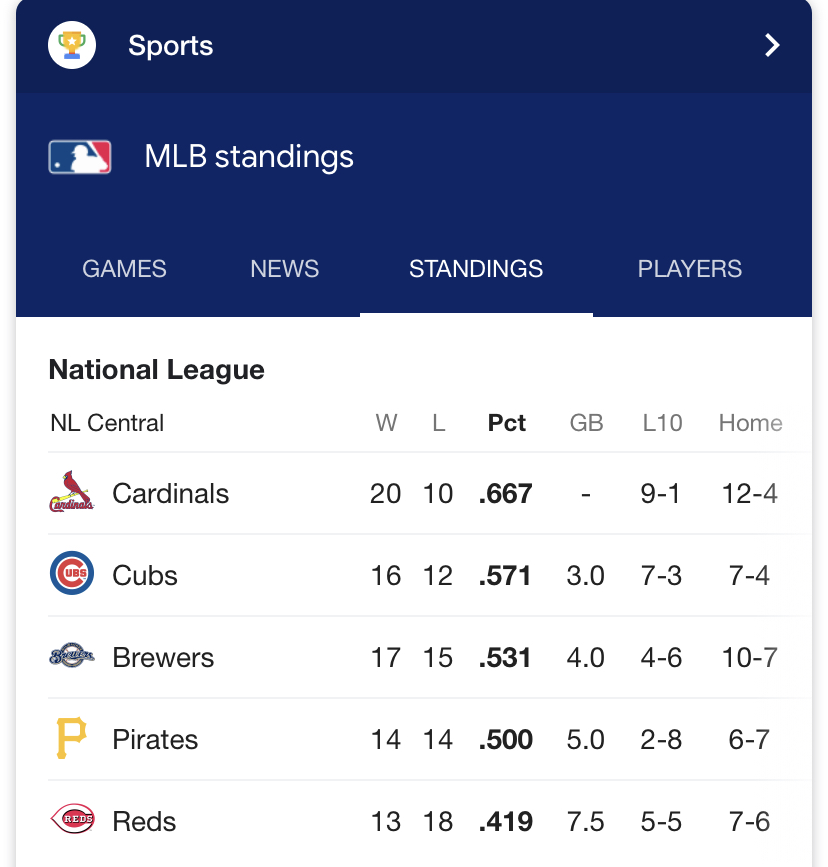Click the Reds team logo
828x867 pixels.
pos(72,819)
